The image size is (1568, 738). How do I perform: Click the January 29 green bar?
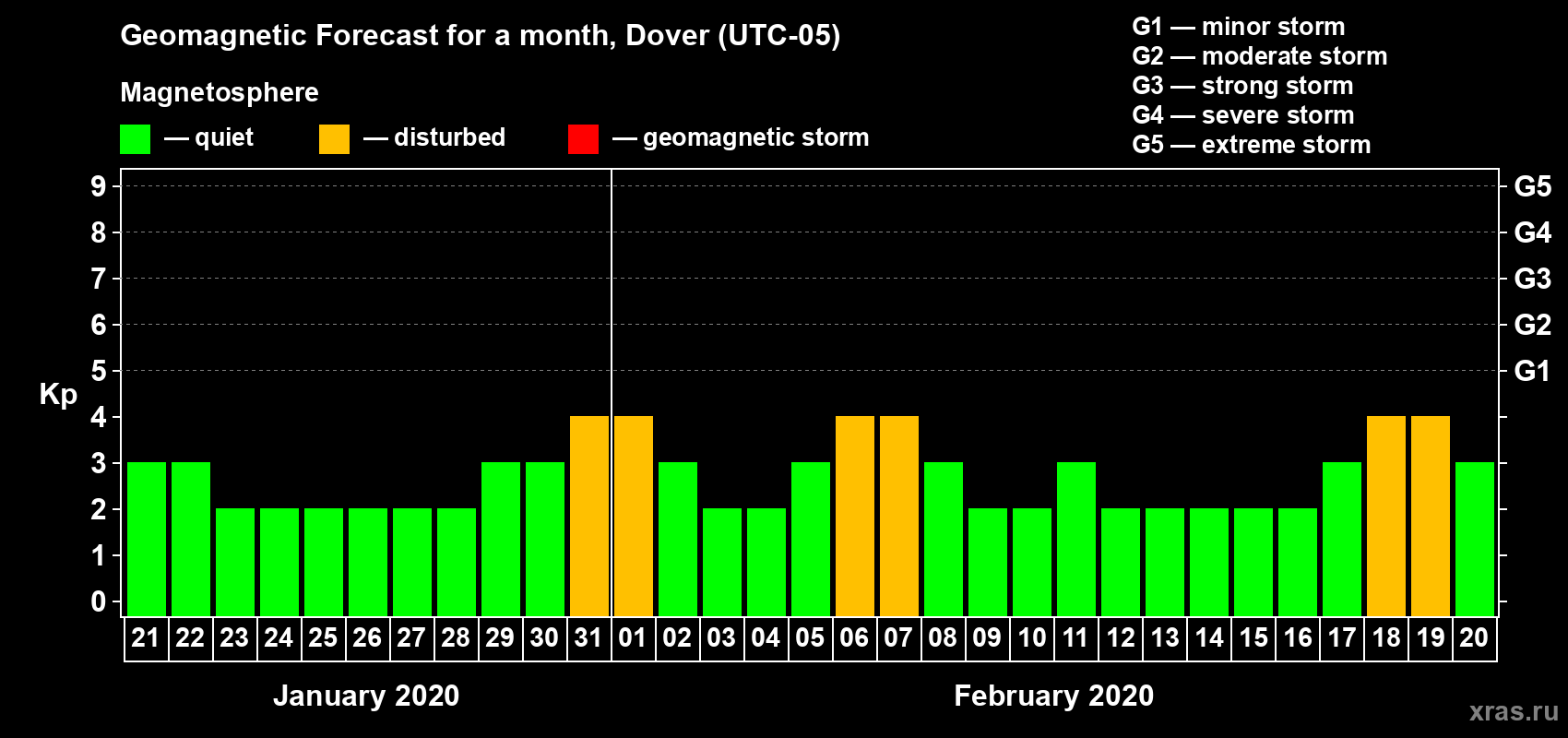point(501,539)
